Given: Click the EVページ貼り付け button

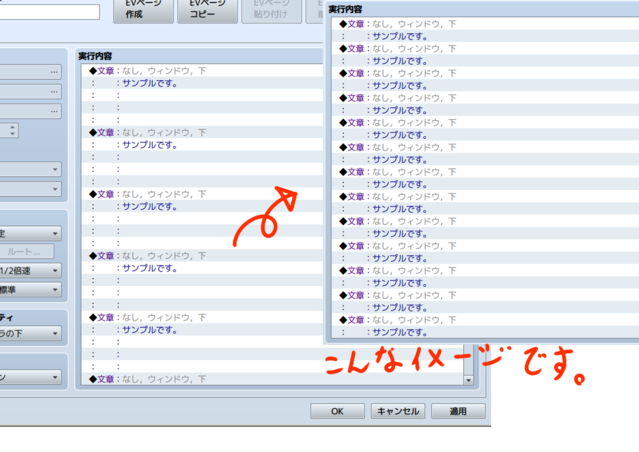Looking at the screenshot, I should coord(271,11).
